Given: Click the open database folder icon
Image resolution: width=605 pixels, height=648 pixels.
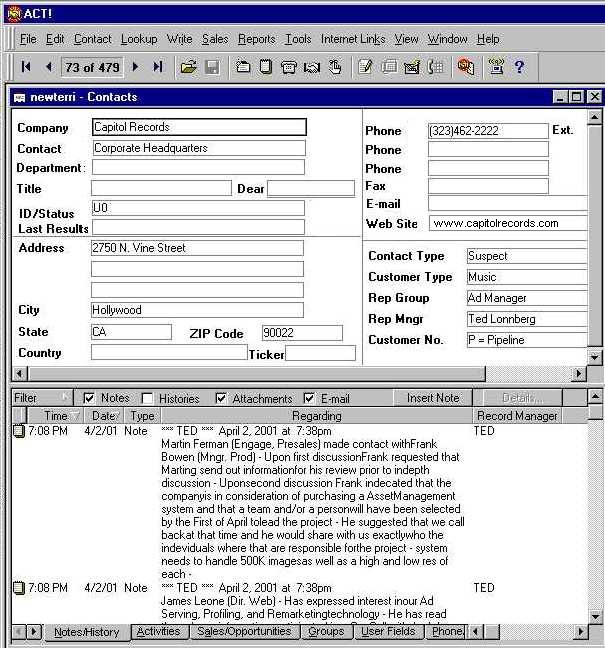Looking at the screenshot, I should 188,67.
